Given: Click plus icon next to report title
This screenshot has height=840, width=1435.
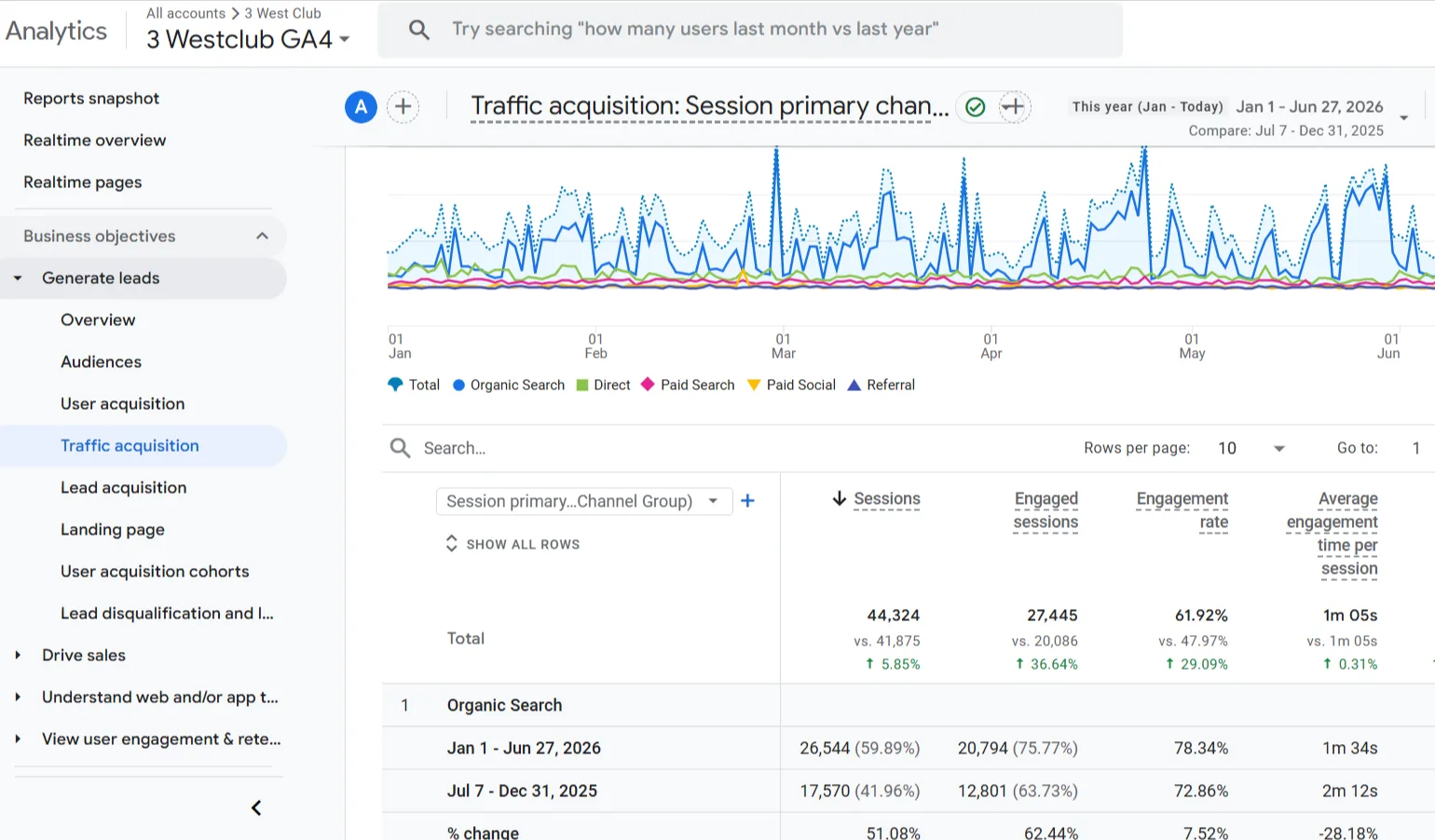Looking at the screenshot, I should coord(1014,107).
